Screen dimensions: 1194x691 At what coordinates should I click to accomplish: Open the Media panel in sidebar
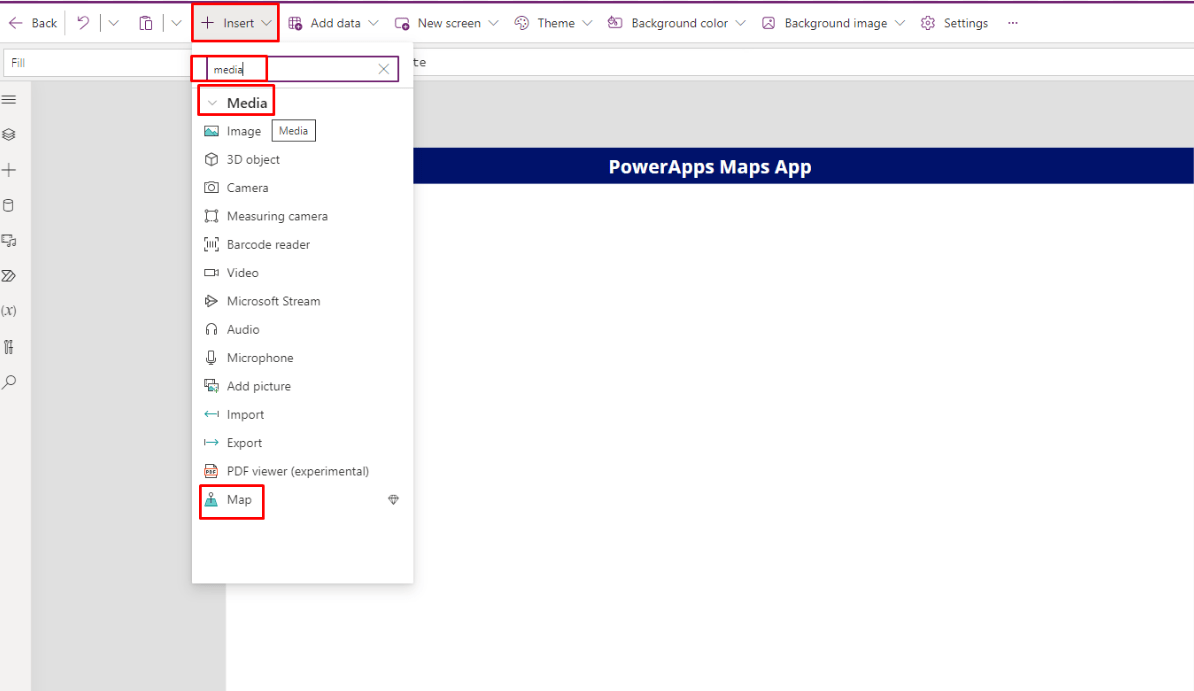tap(9, 240)
